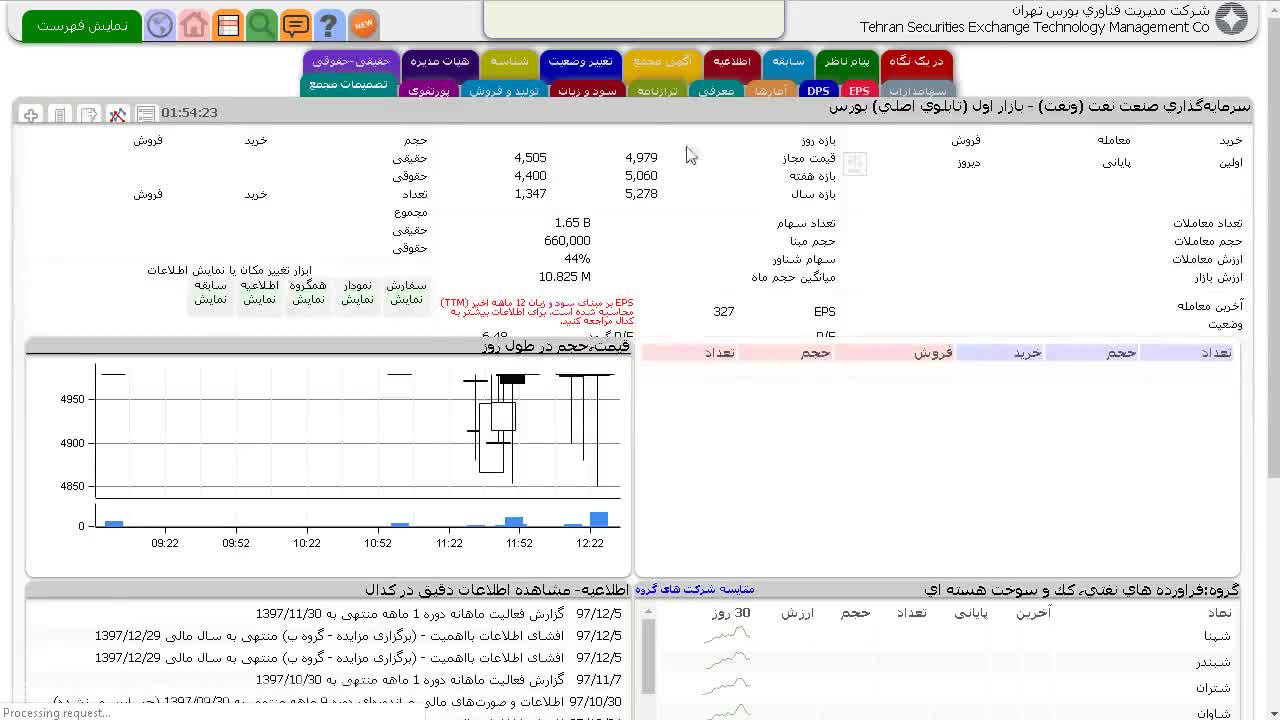
Task: Click the small icon beside قیمت مجاز
Action: tap(854, 163)
